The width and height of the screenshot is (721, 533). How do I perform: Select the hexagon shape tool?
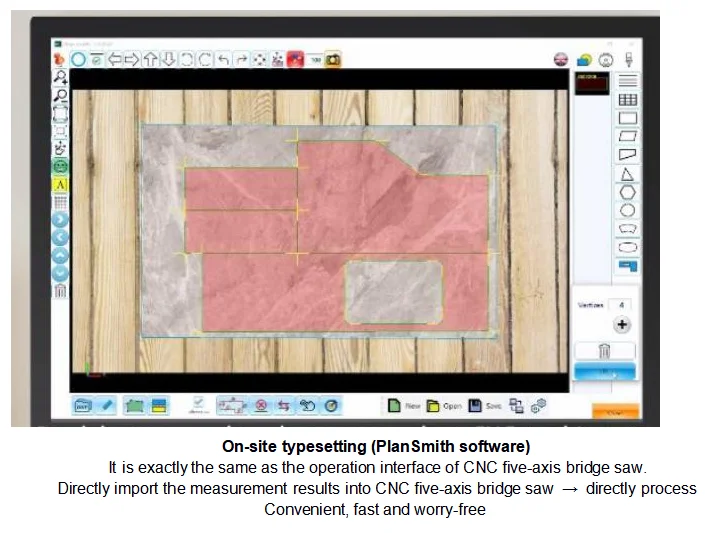[627, 192]
